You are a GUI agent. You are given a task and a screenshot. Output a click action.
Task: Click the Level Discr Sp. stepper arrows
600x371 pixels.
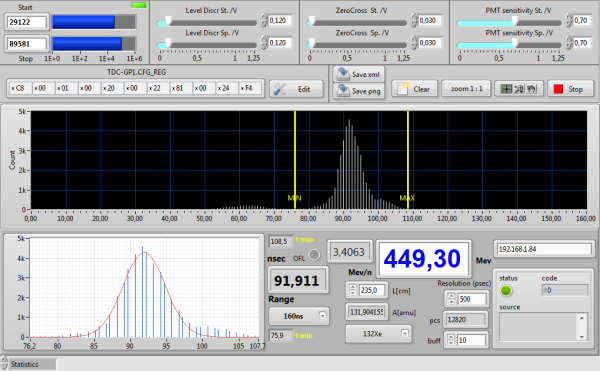[264, 42]
